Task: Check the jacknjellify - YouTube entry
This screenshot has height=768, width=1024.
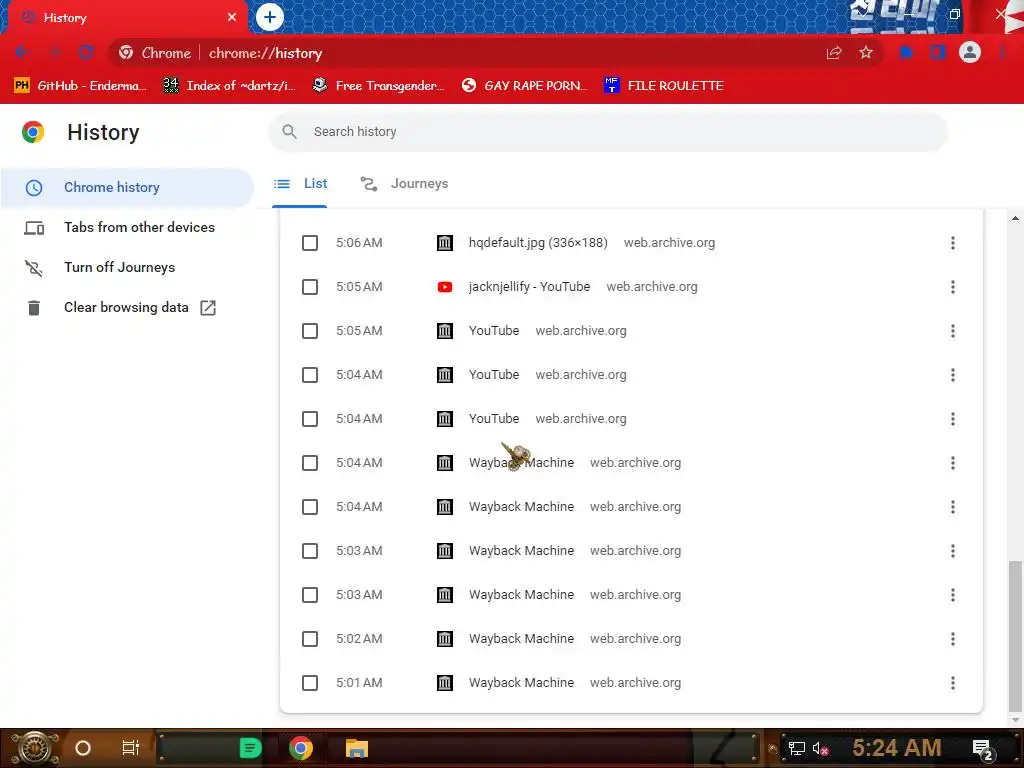Action: (310, 287)
